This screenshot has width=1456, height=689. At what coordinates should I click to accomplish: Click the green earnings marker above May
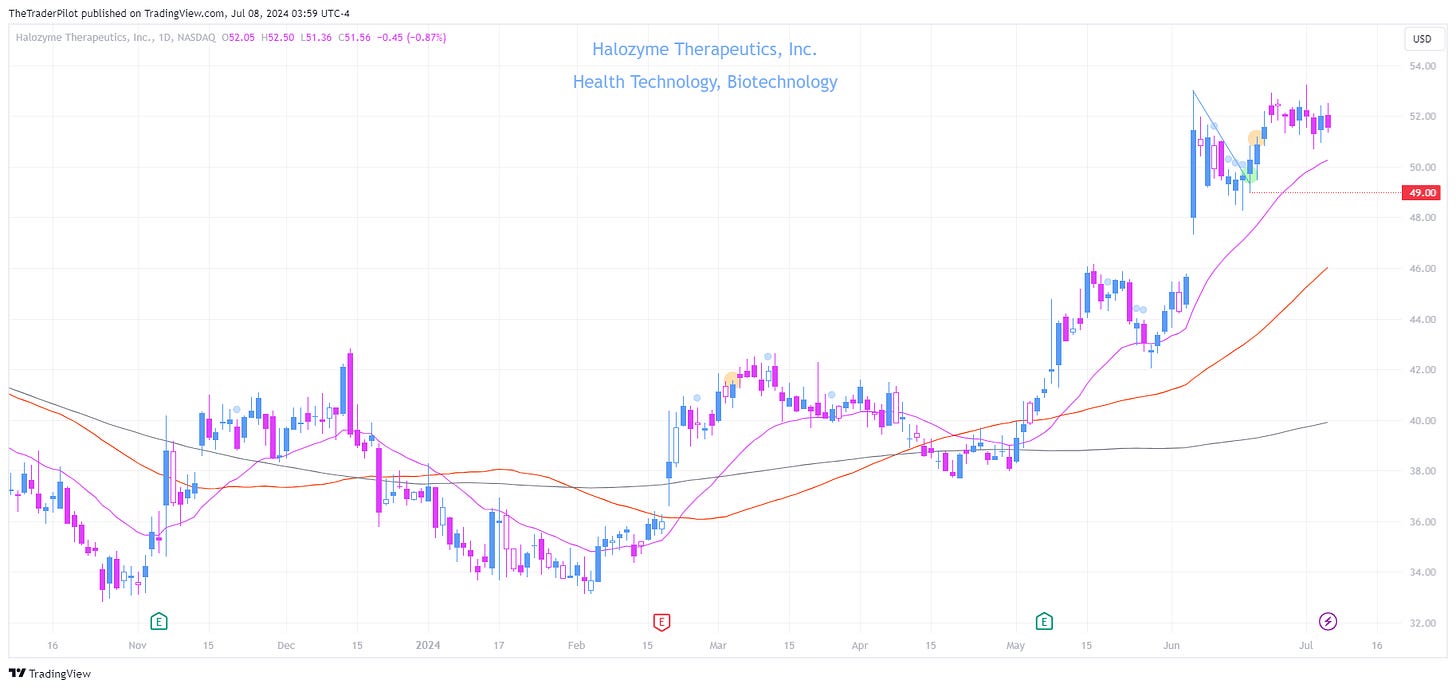pos(1044,621)
